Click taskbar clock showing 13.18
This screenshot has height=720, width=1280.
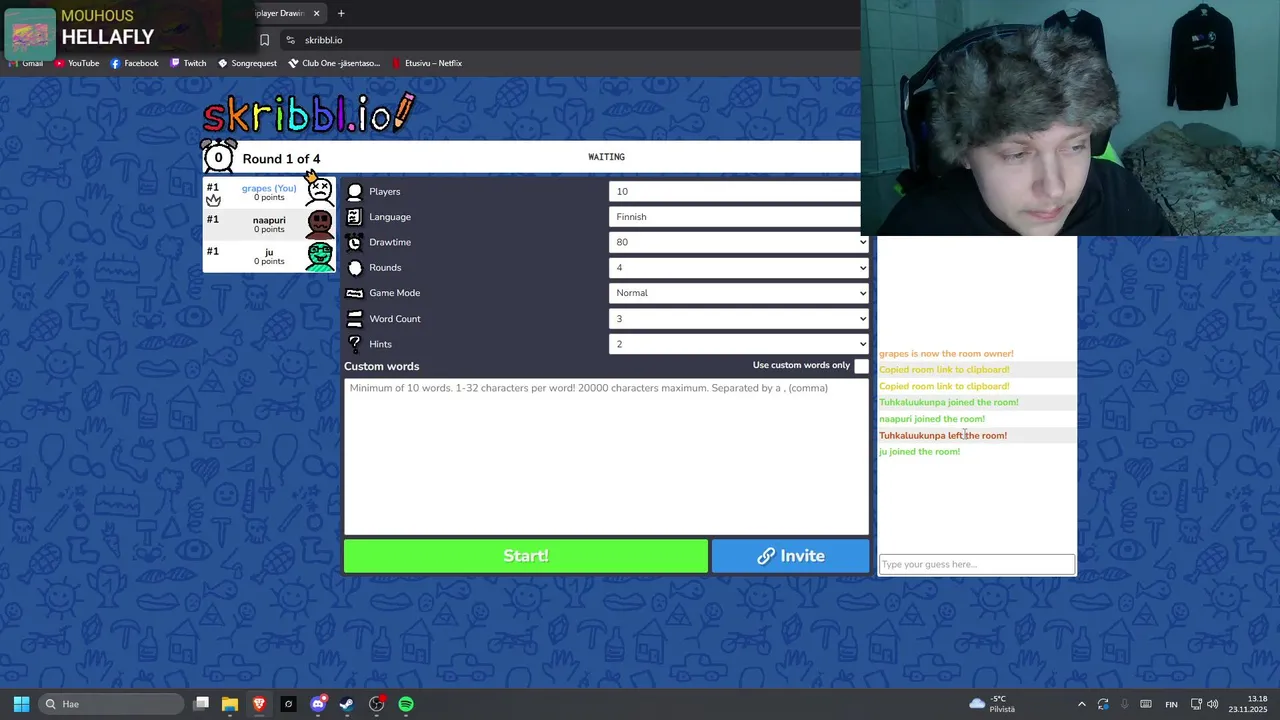[1248, 704]
